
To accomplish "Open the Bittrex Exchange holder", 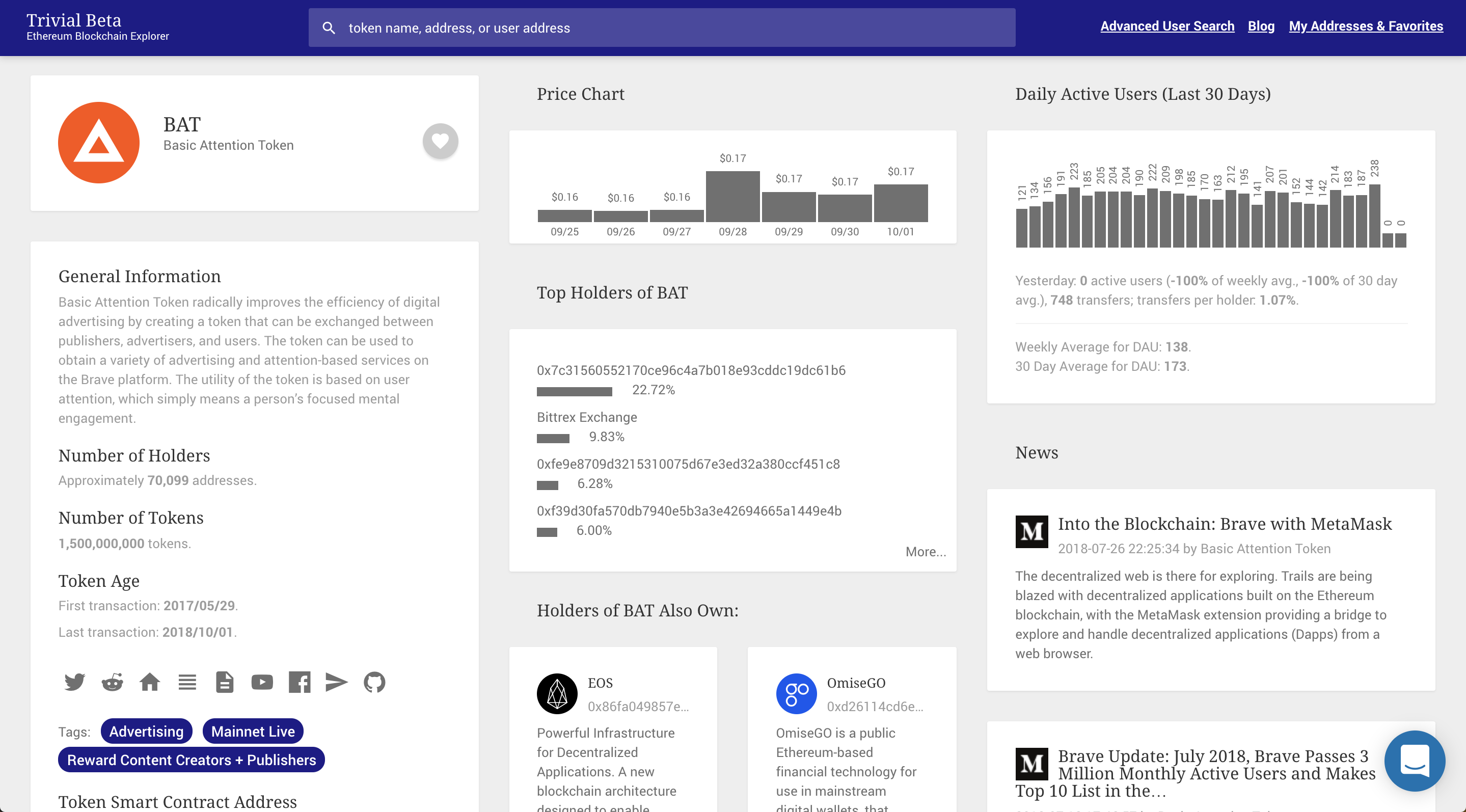I will 587,417.
